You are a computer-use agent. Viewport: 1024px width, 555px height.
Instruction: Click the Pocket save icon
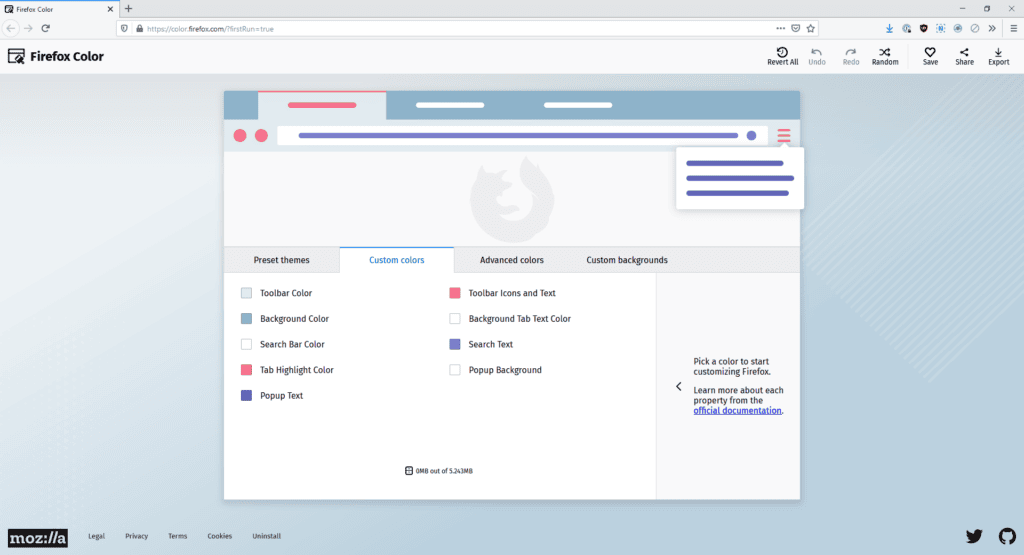(795, 28)
